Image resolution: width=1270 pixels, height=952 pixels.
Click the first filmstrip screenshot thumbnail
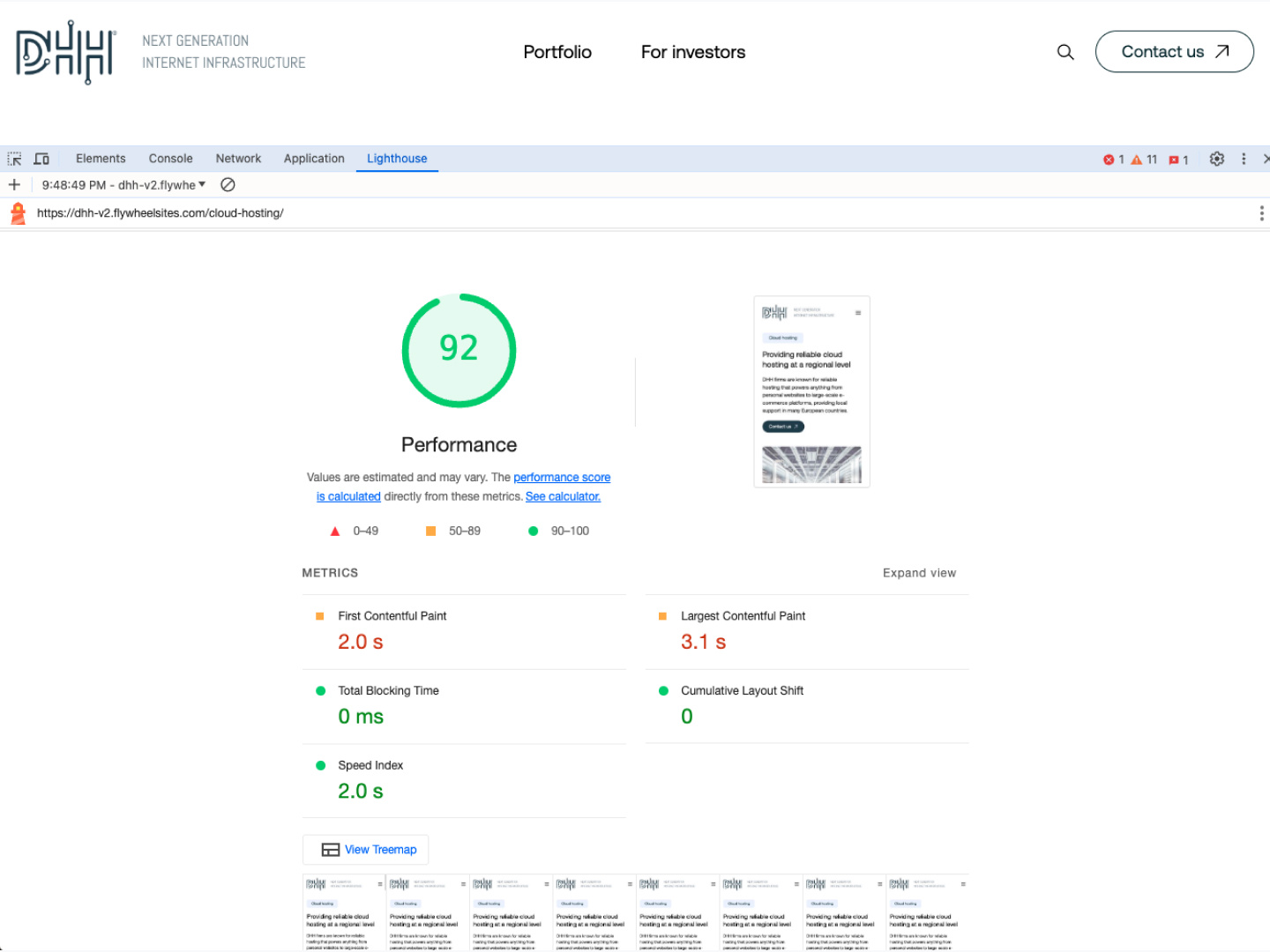(x=344, y=912)
